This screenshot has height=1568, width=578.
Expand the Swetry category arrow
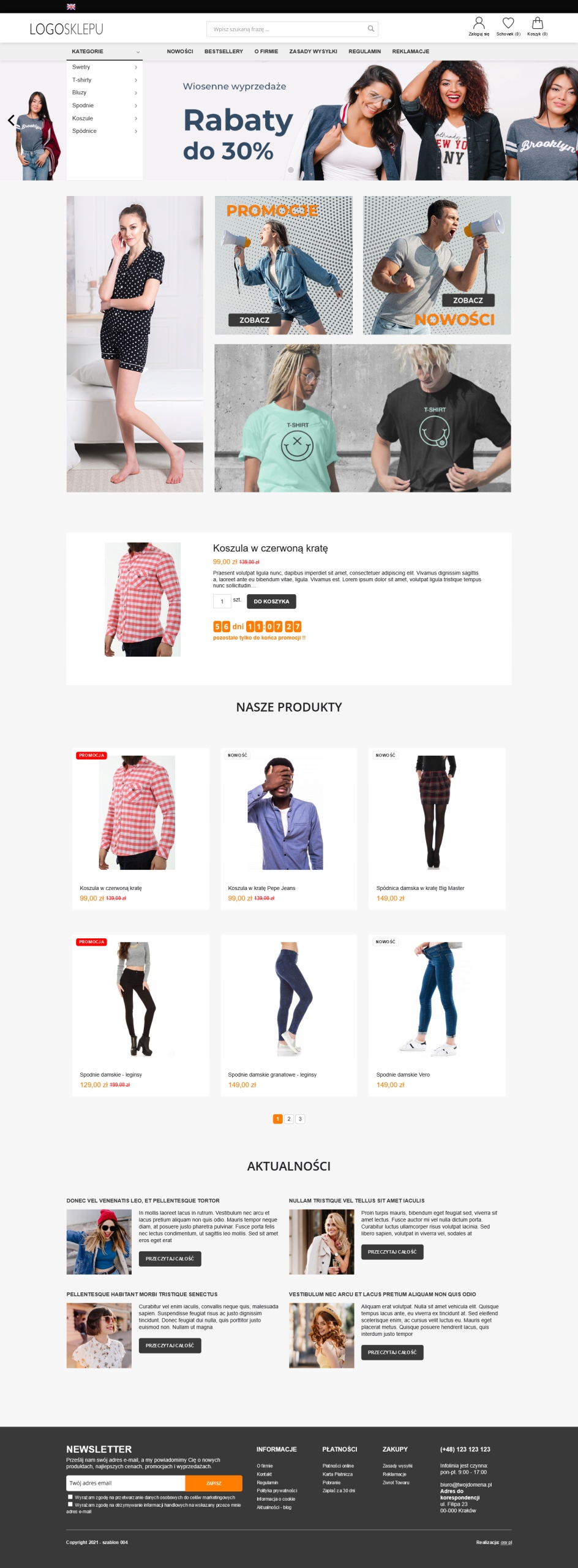[136, 67]
